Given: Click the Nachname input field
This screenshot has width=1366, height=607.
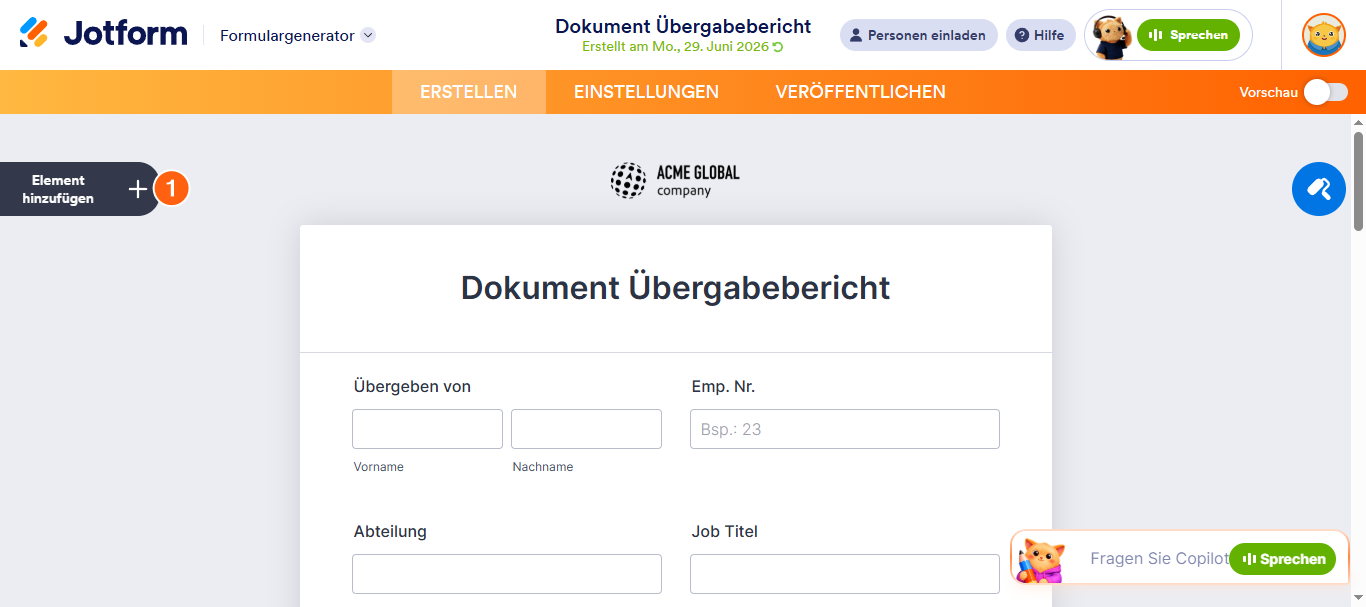Looking at the screenshot, I should click(586, 429).
